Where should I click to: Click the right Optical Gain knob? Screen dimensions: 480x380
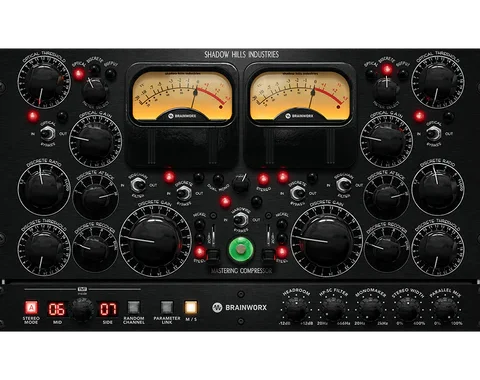[386, 141]
